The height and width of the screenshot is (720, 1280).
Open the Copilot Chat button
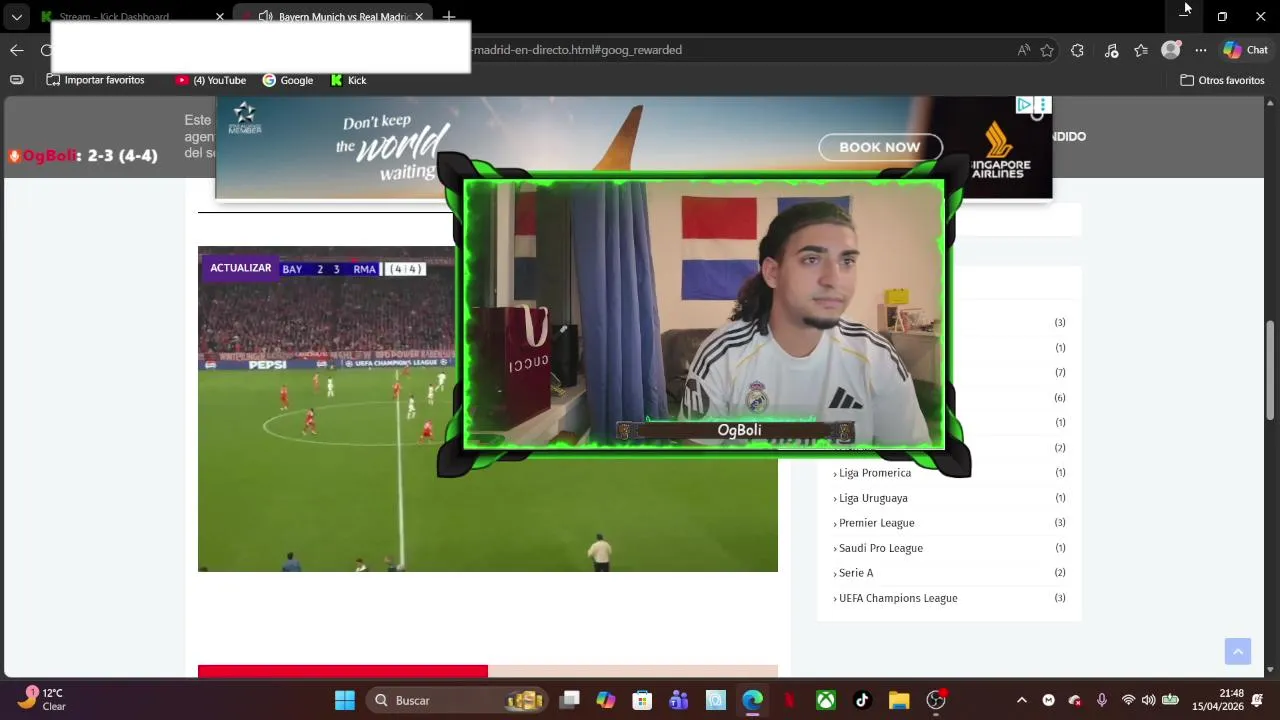tap(1245, 50)
